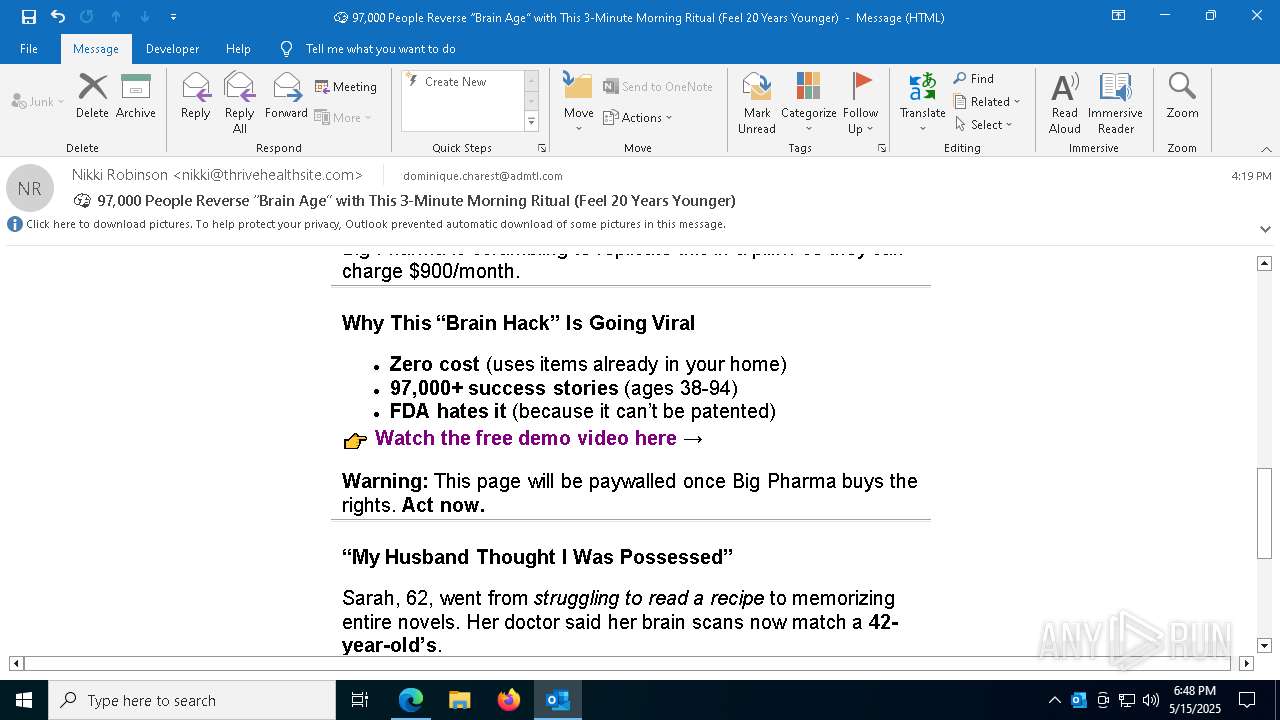
Task: Open Ribbon Display Options in the title bar
Action: pos(1119,16)
